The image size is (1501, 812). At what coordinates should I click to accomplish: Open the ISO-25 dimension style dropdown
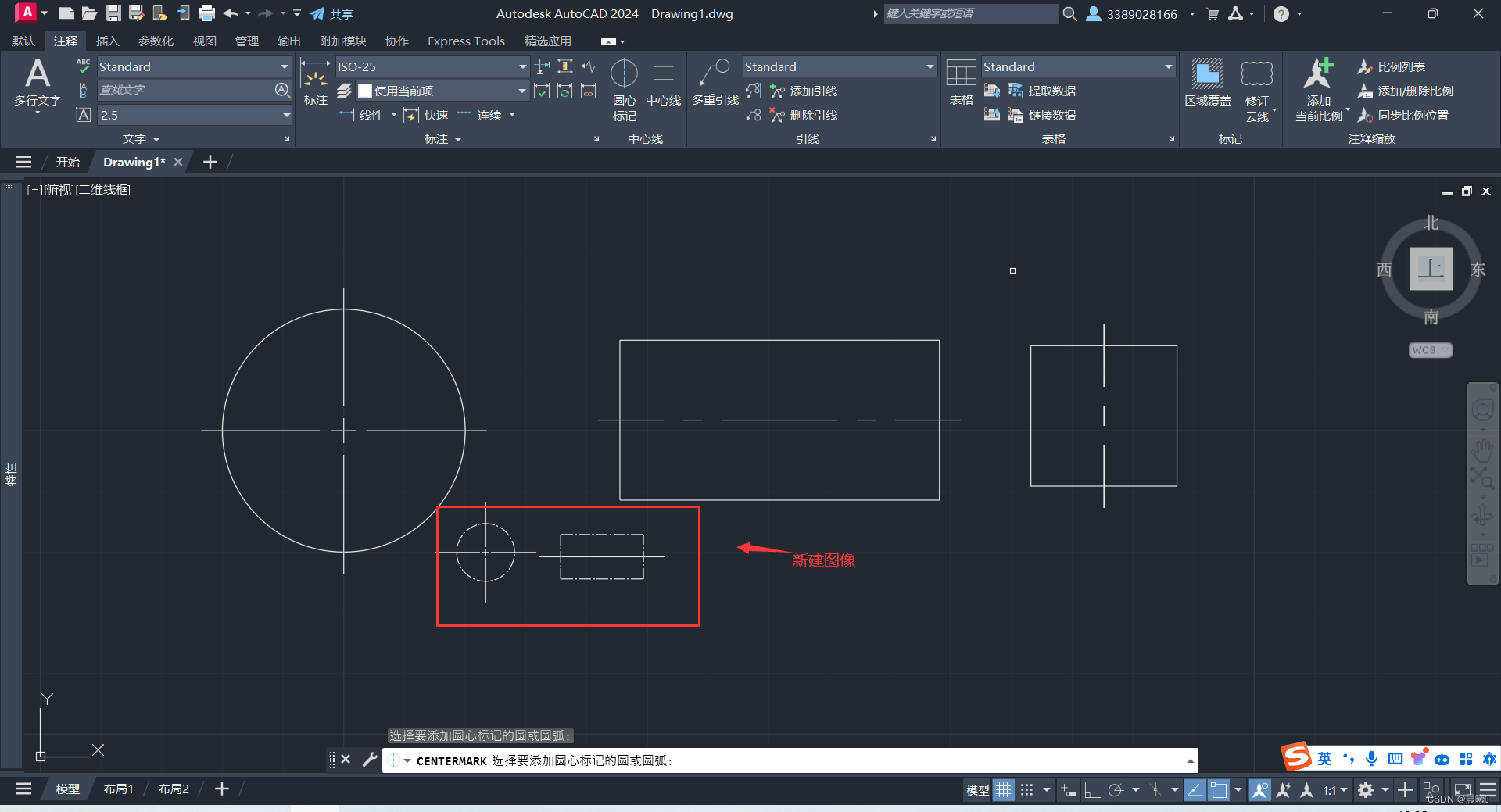click(521, 66)
